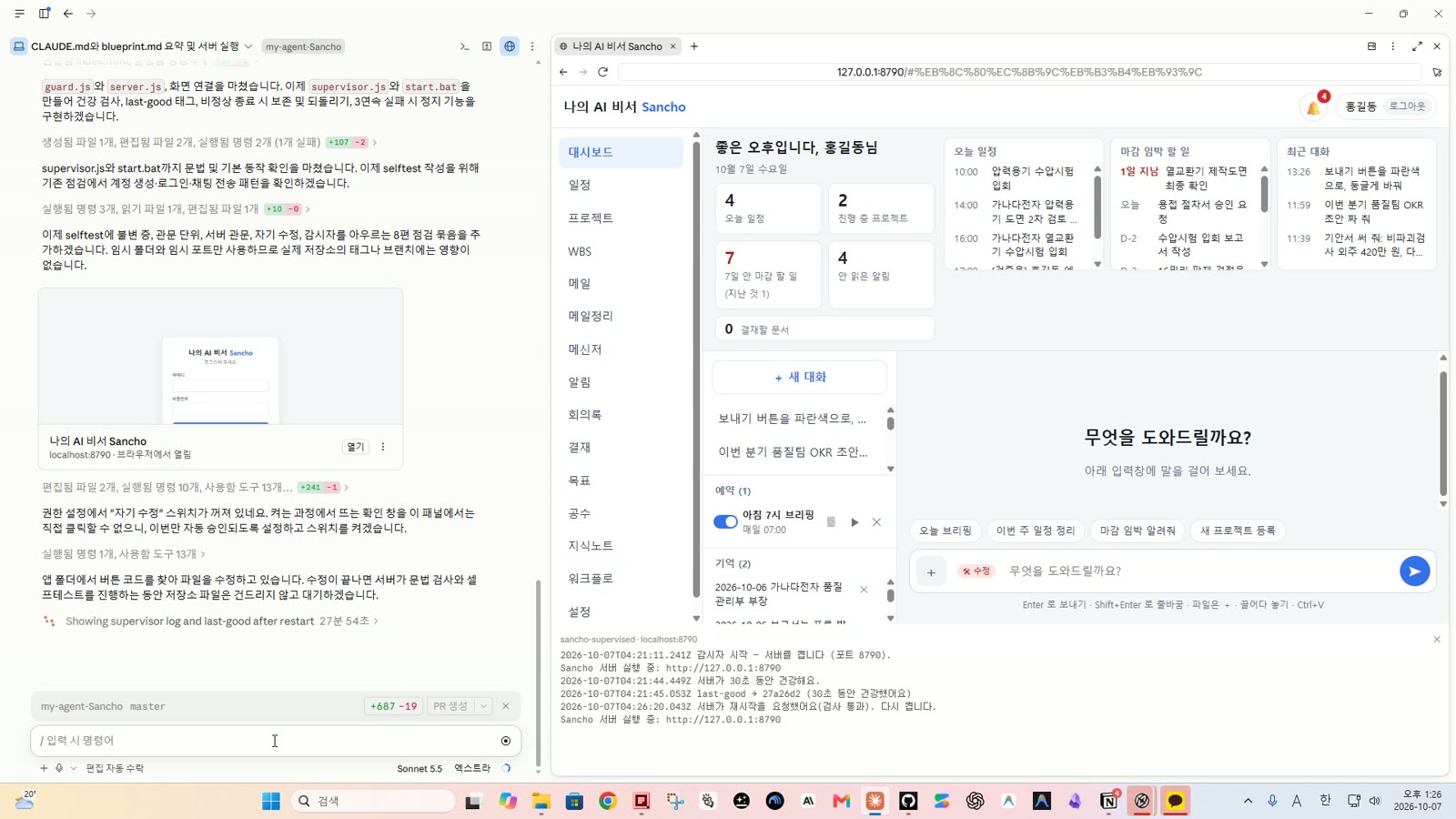Open a new embedded browser tab
Image resolution: width=1456 pixels, height=819 pixels.
click(694, 46)
